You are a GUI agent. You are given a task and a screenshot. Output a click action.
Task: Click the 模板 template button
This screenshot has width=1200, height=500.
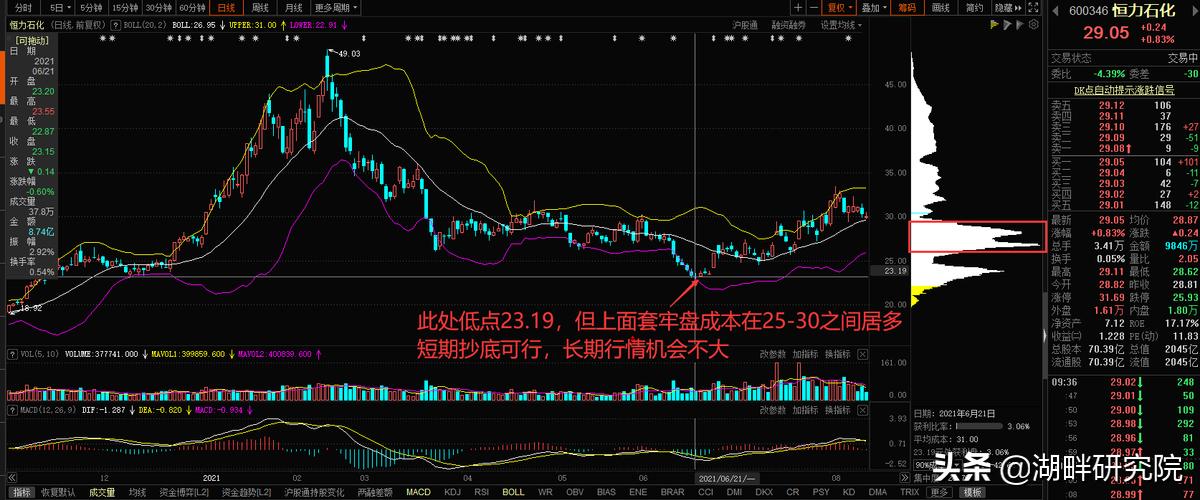[x=972, y=493]
